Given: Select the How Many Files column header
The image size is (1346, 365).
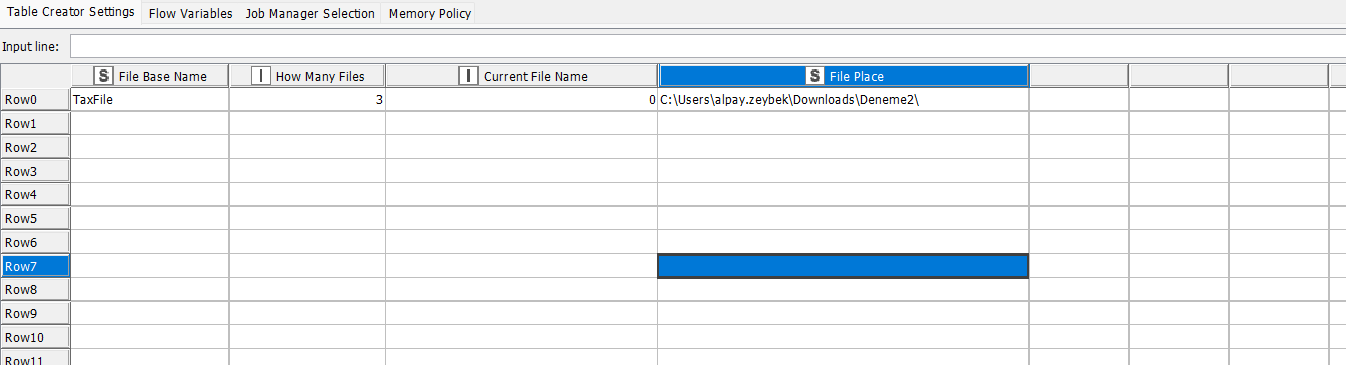Looking at the screenshot, I should coord(307,76).
